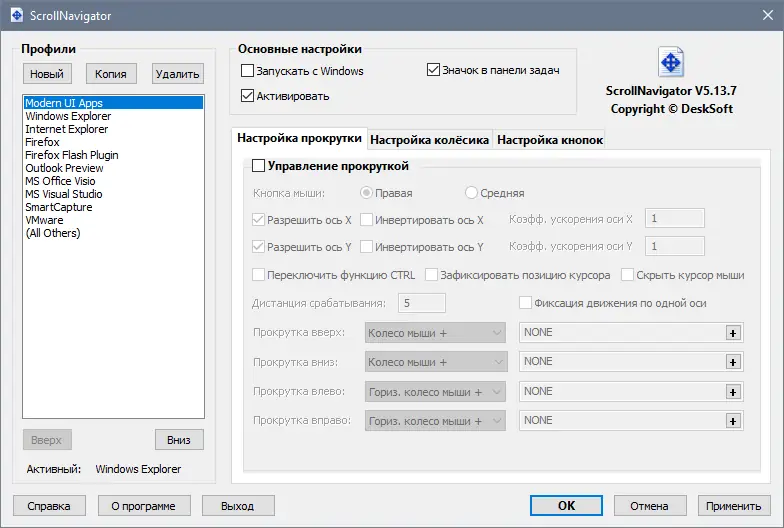784x528 pixels.
Task: Confirm with the OK button
Action: (566, 506)
